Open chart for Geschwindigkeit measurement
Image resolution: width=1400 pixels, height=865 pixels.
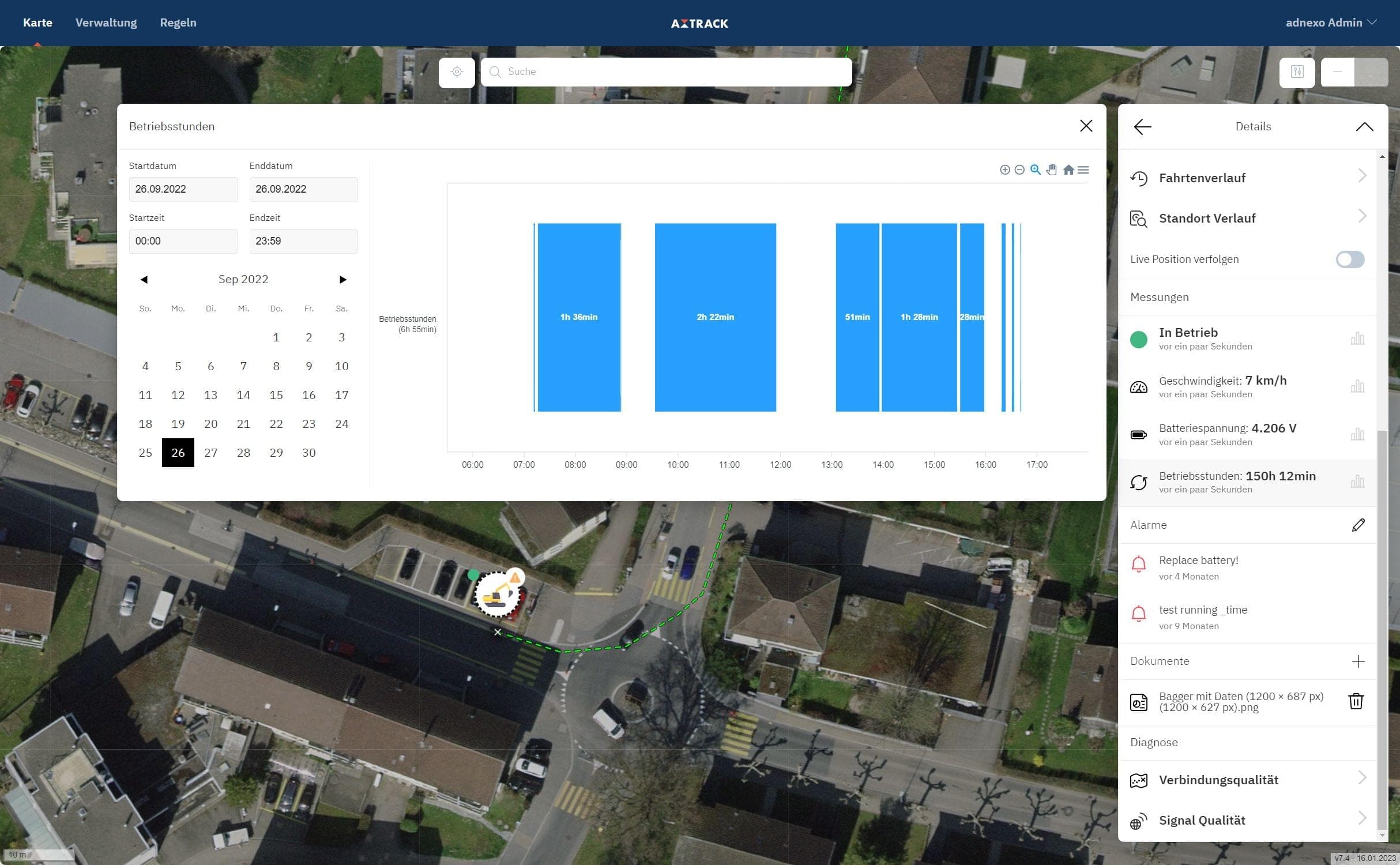click(x=1357, y=386)
